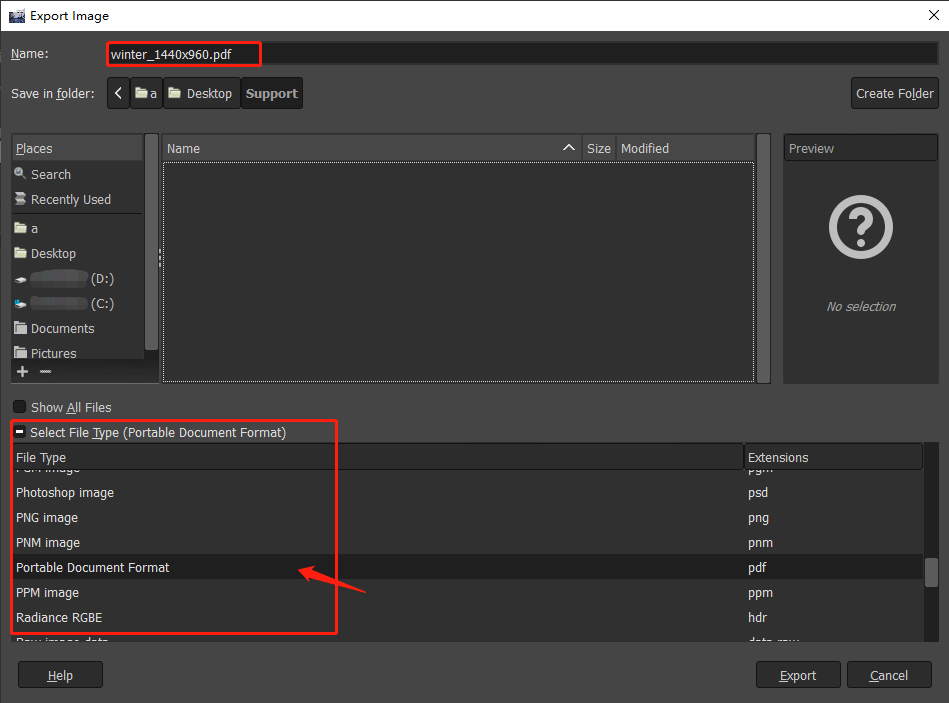Select the 'a' folder in Places
Screen dimensions: 949x703
[77, 228]
